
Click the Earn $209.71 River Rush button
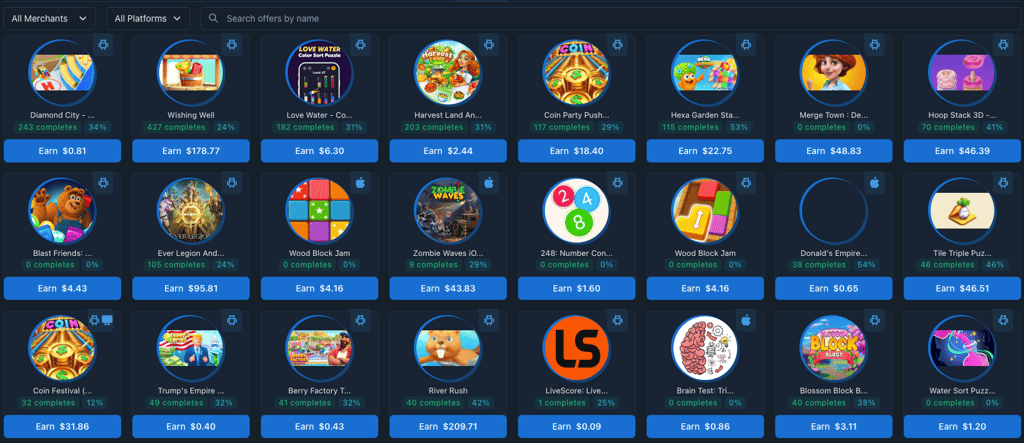coord(448,426)
